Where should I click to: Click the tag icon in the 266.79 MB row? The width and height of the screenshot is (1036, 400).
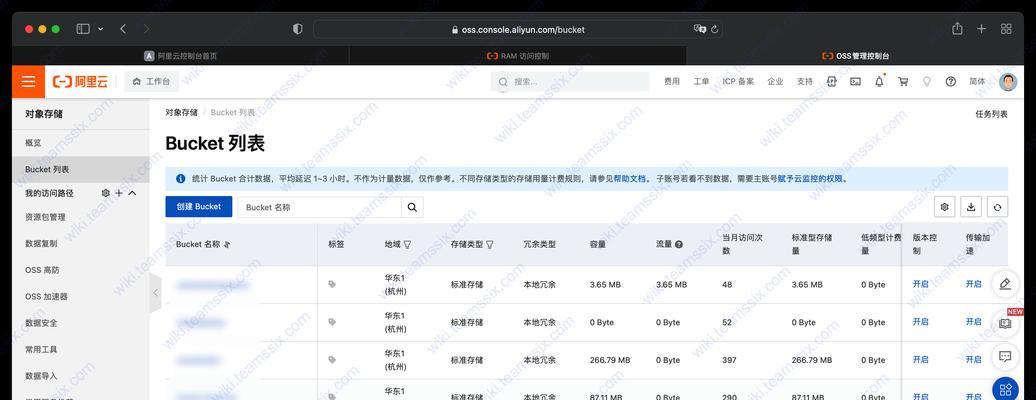pyautogui.click(x=332, y=360)
